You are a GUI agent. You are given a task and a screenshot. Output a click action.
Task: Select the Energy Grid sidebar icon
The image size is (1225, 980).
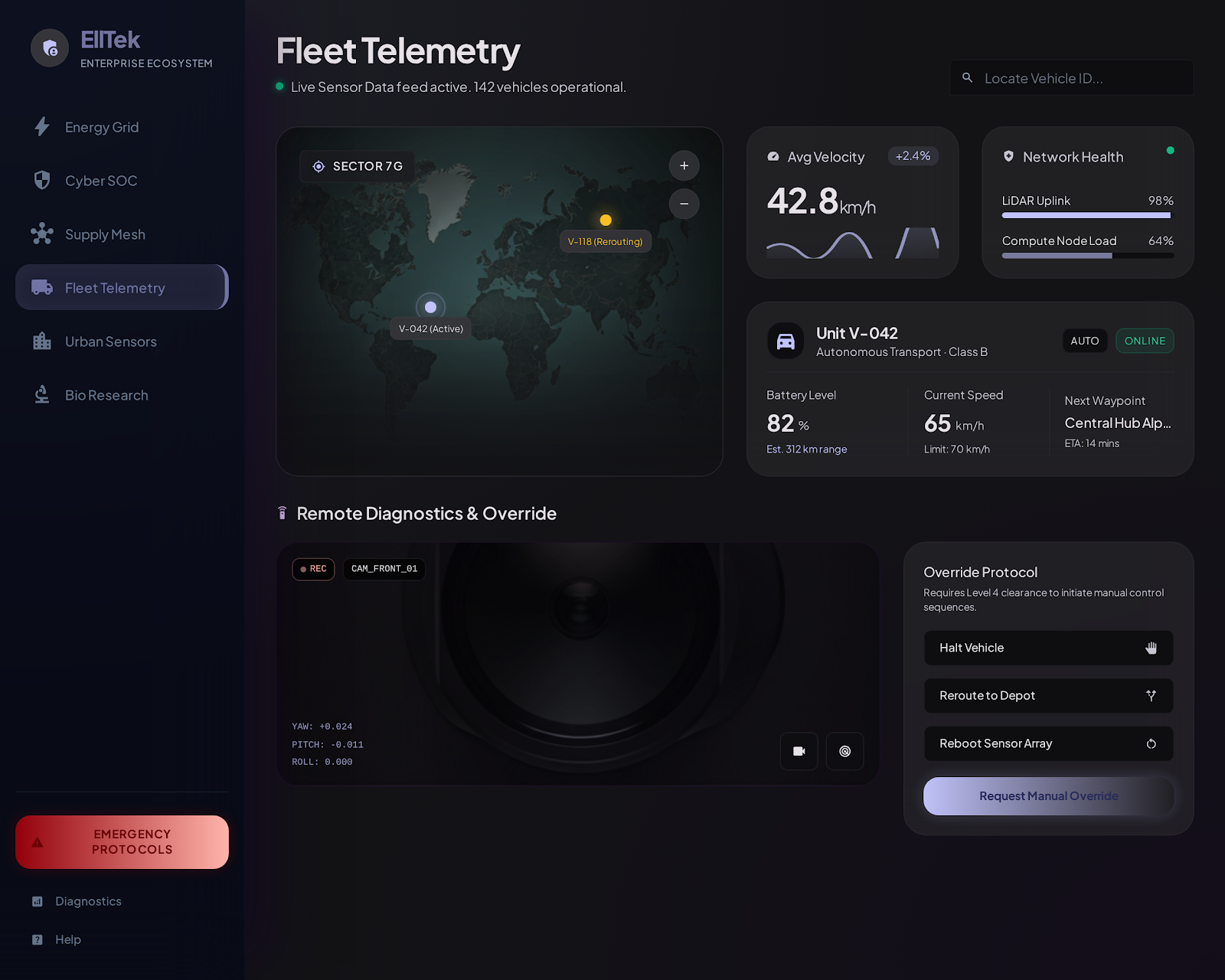pos(42,127)
